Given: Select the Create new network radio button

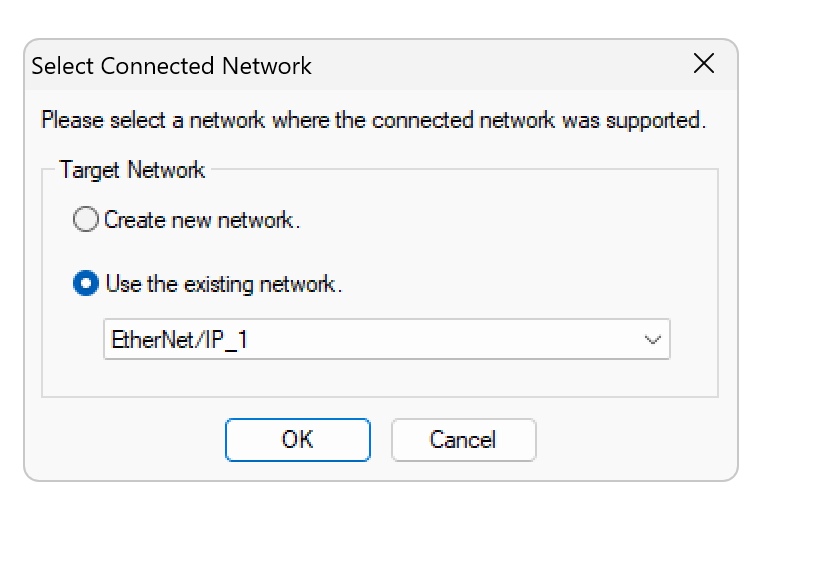Looking at the screenshot, I should [87, 220].
